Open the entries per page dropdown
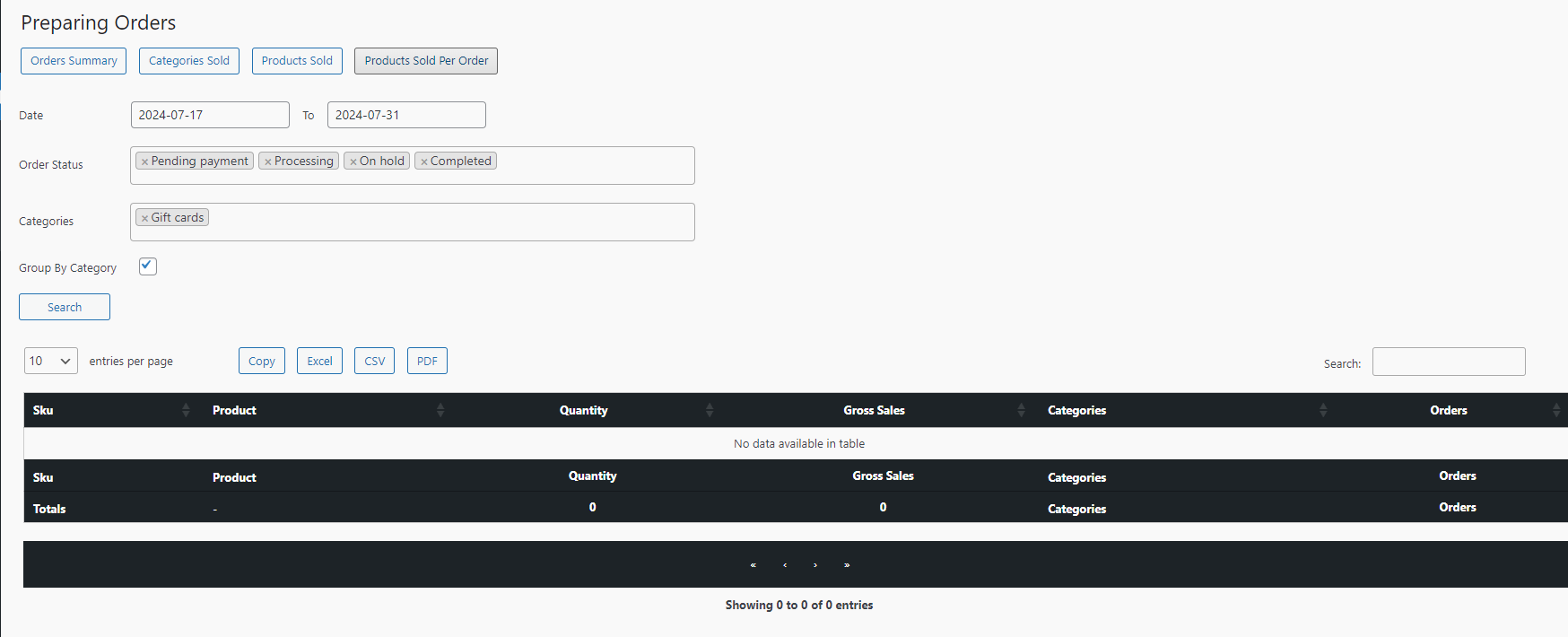This screenshot has height=637, width=1568. [x=51, y=361]
